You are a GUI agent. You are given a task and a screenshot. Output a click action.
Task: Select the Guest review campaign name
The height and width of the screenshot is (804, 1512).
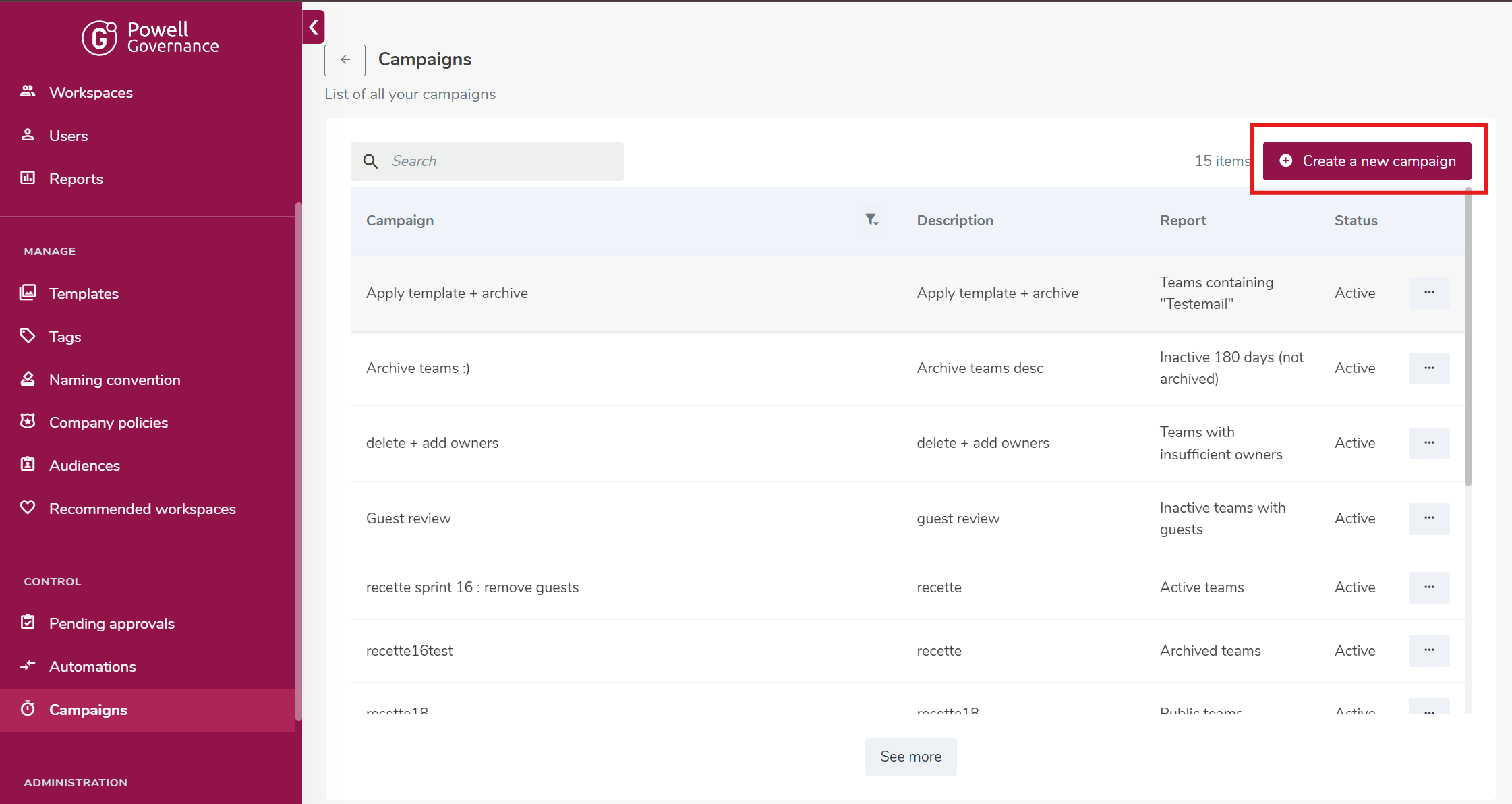coord(409,519)
